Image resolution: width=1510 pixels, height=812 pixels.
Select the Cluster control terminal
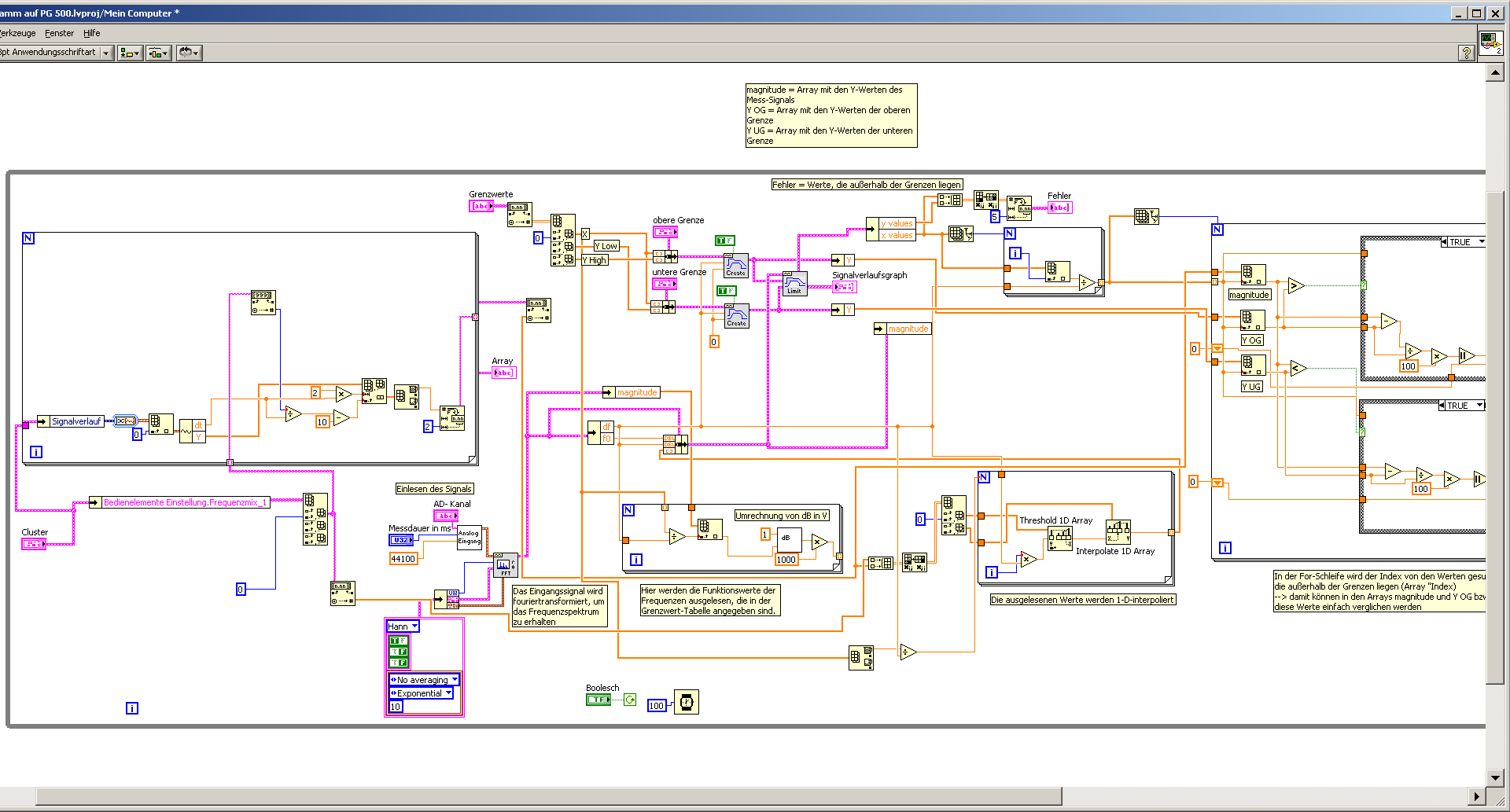click(33, 544)
